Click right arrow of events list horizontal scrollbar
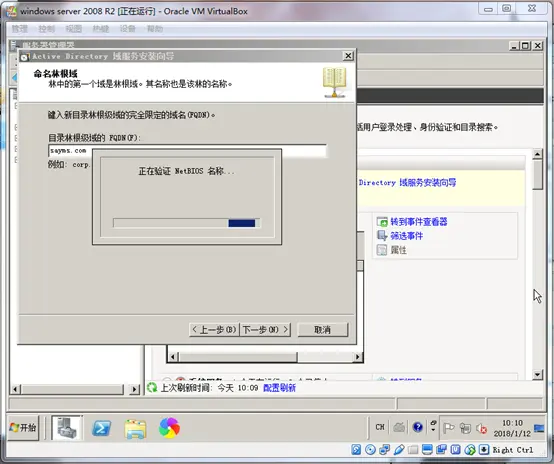554x464 pixels. tap(358, 357)
